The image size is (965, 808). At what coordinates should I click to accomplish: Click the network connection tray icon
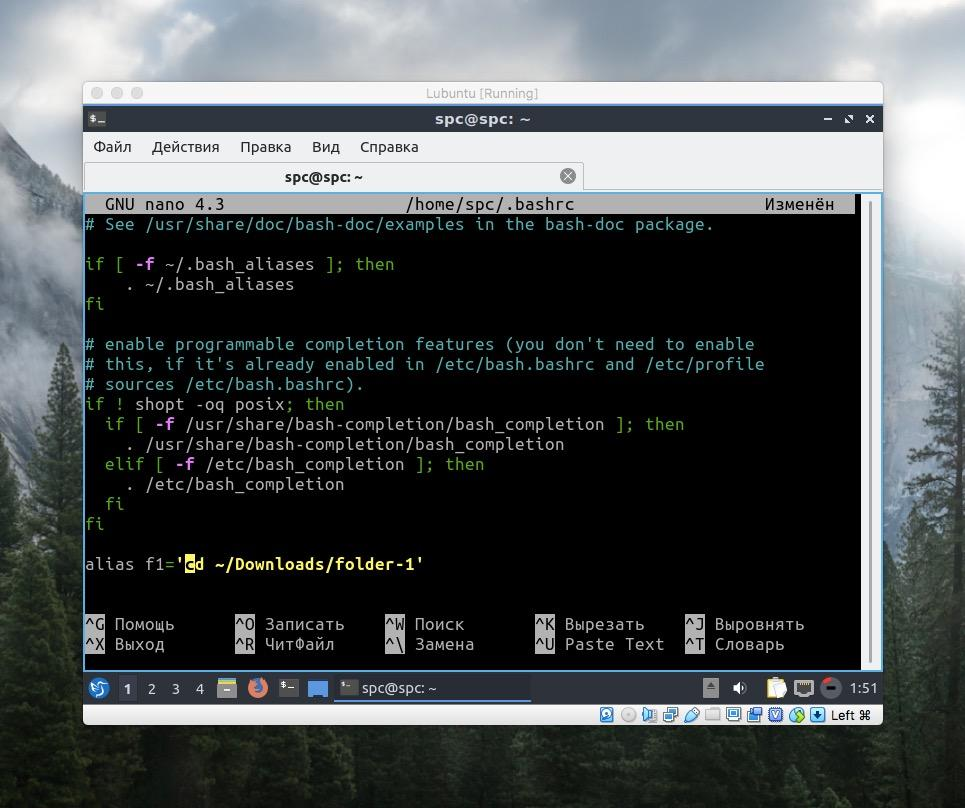804,688
